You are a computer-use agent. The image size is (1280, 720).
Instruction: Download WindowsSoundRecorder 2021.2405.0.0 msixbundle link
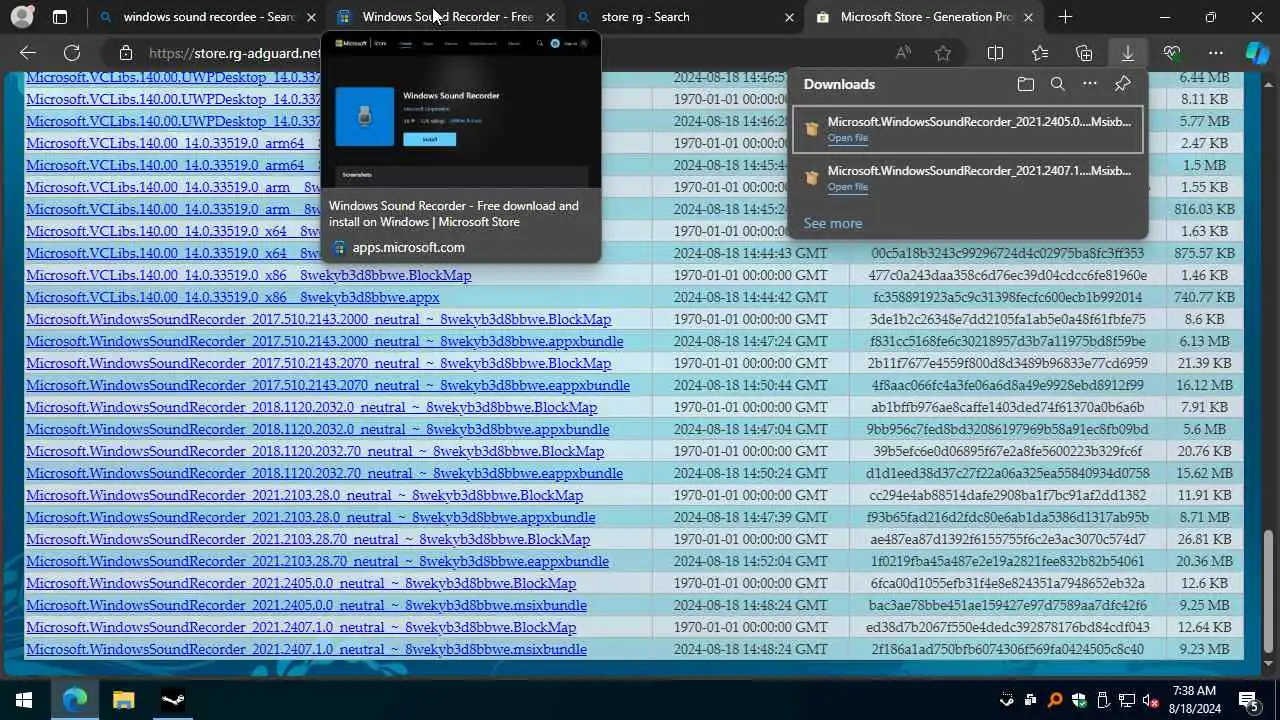(x=306, y=605)
